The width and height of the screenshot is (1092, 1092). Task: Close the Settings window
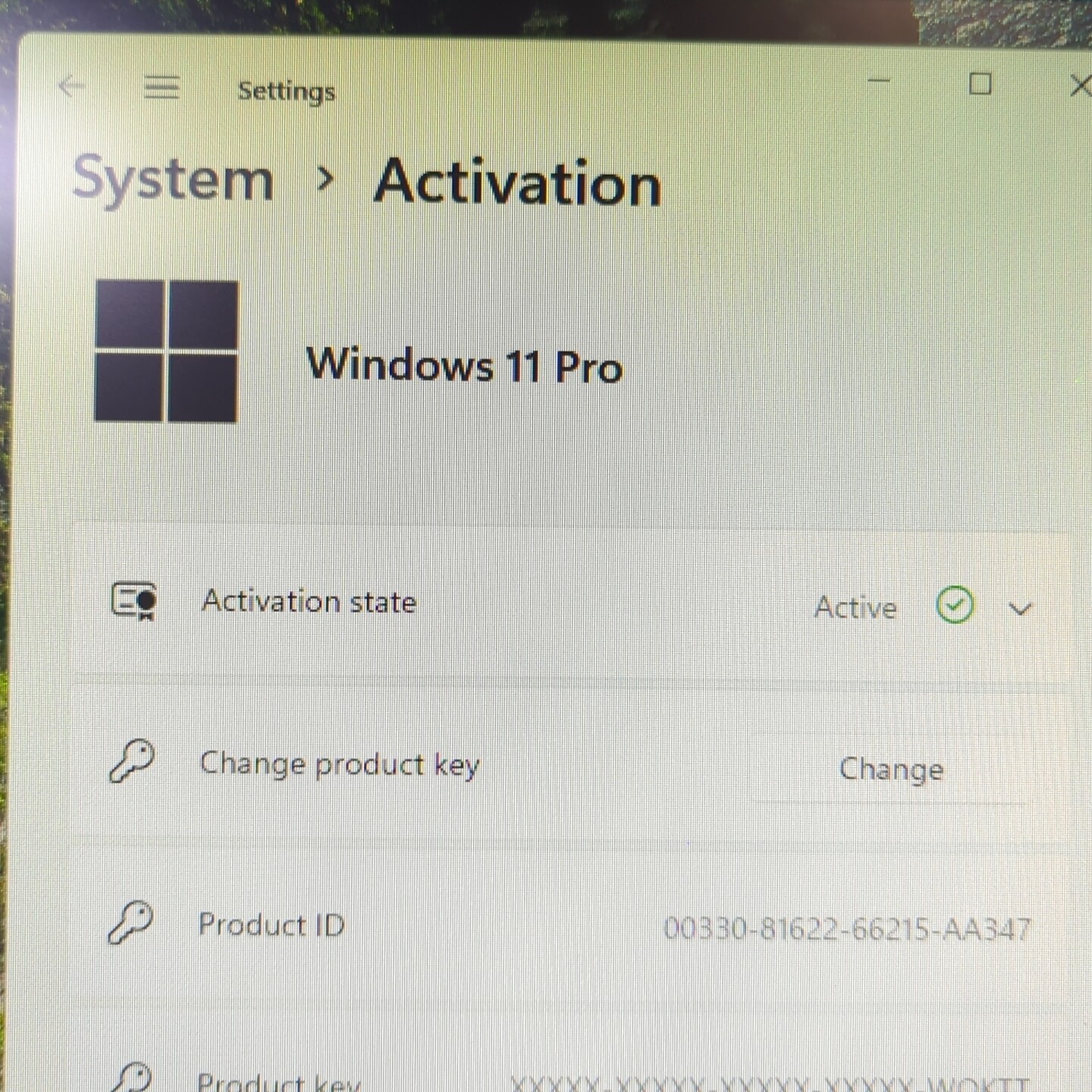(1080, 85)
